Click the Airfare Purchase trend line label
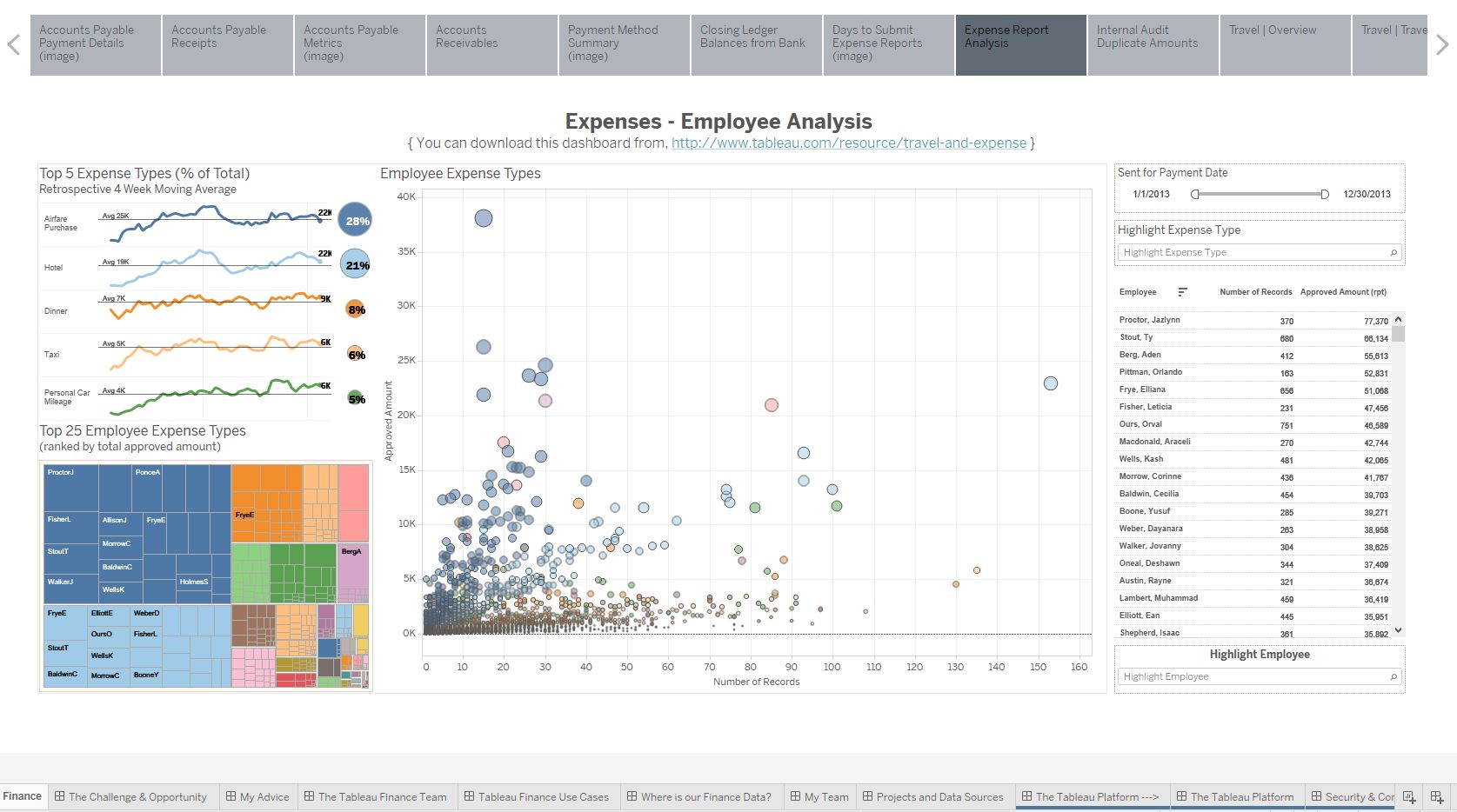The width and height of the screenshot is (1457, 812). tap(61, 223)
